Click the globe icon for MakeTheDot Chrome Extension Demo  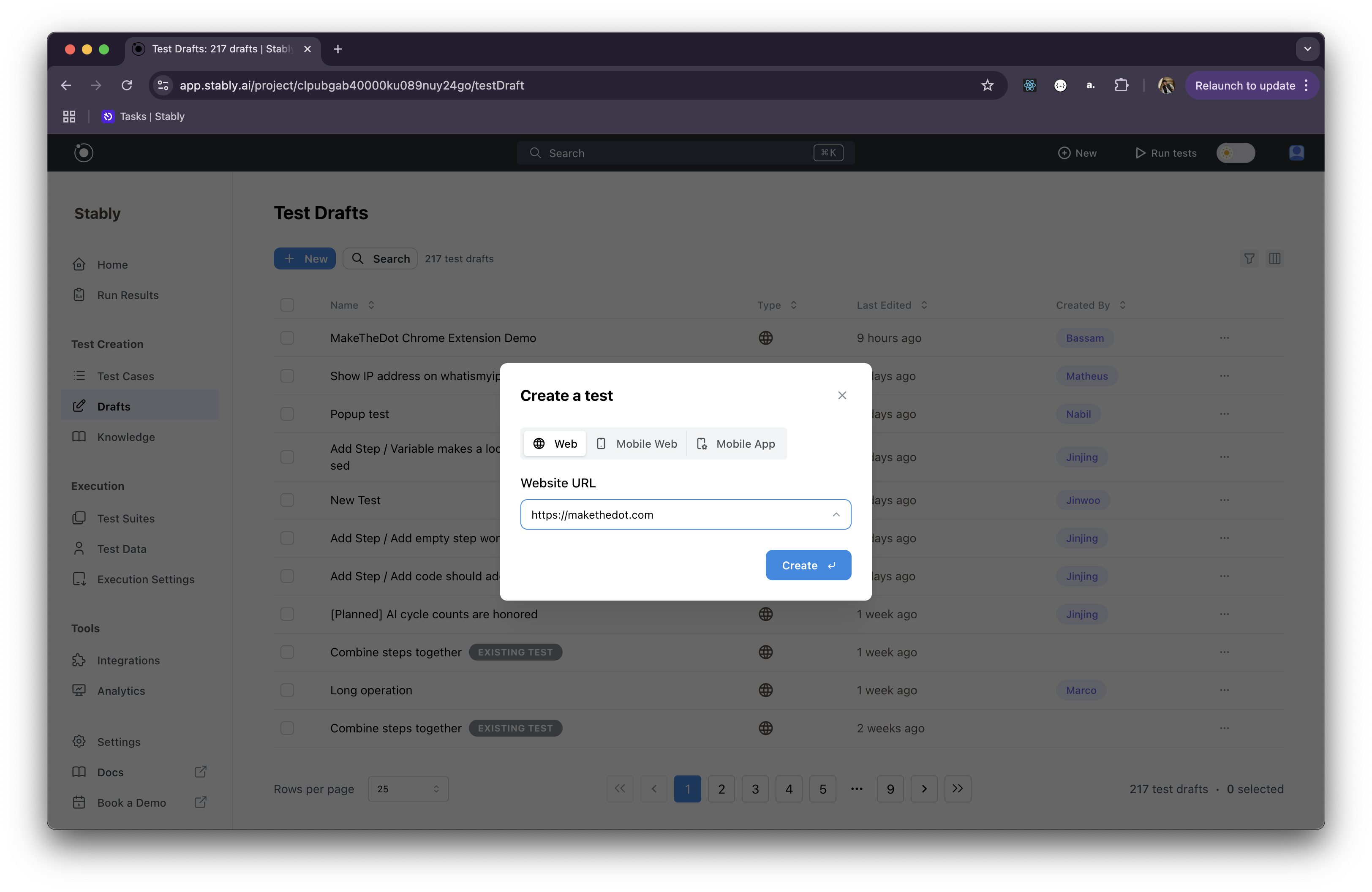765,338
